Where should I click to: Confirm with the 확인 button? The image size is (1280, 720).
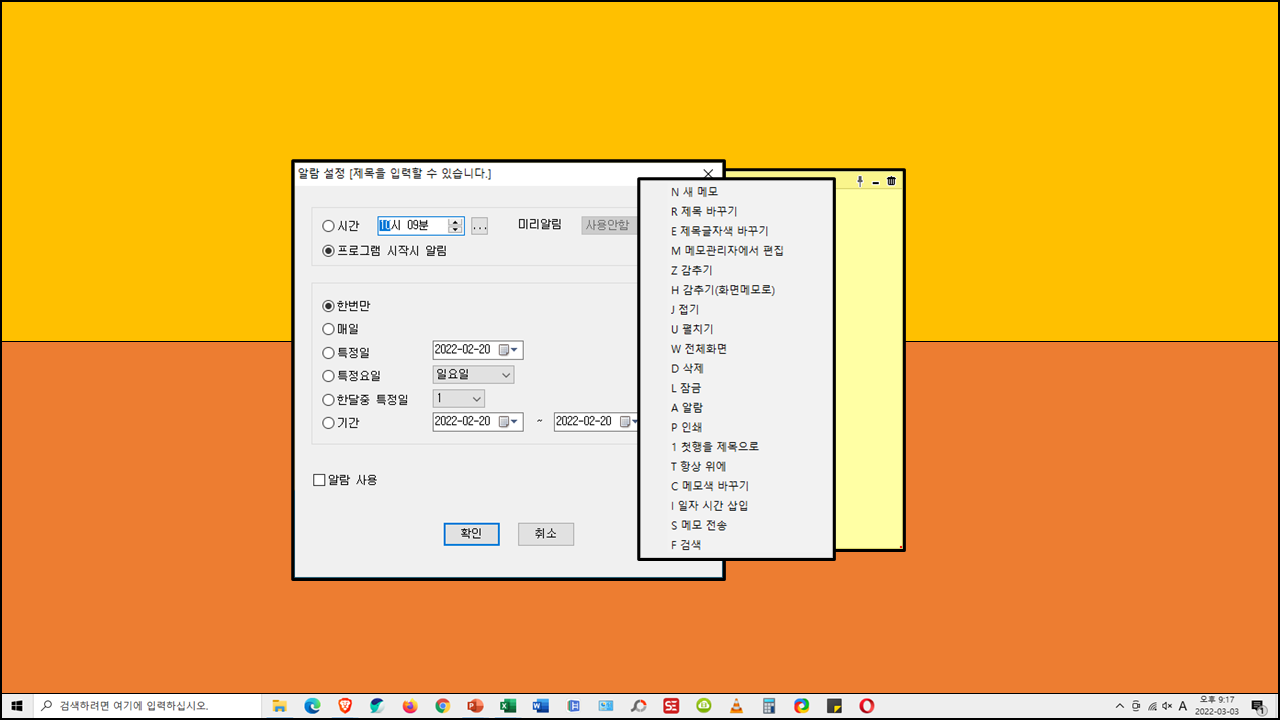(471, 534)
